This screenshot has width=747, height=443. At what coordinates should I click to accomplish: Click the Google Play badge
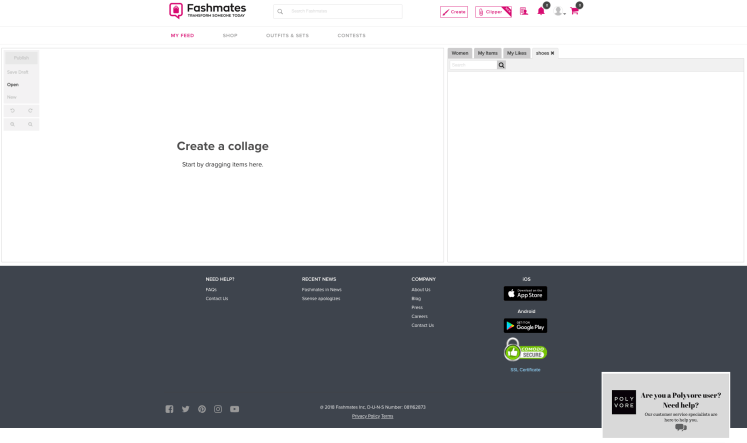click(525, 326)
